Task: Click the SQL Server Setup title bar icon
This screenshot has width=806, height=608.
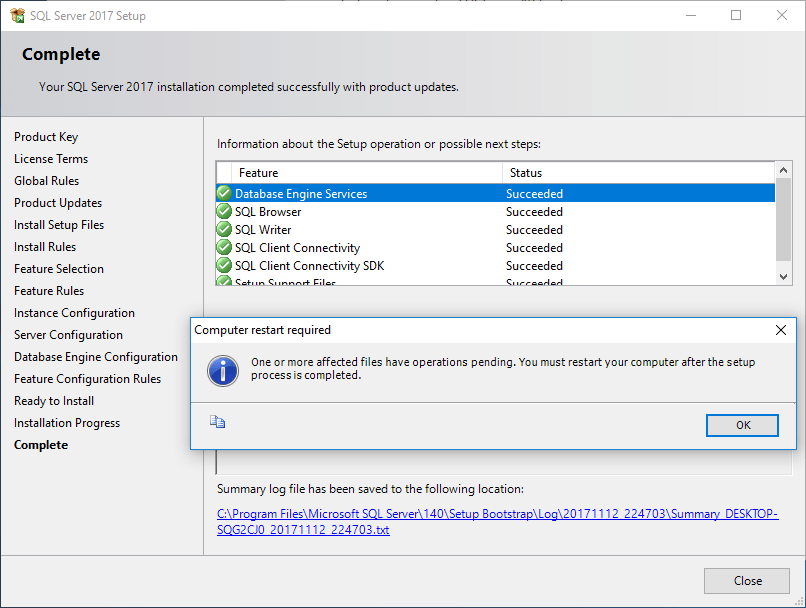Action: coord(17,16)
